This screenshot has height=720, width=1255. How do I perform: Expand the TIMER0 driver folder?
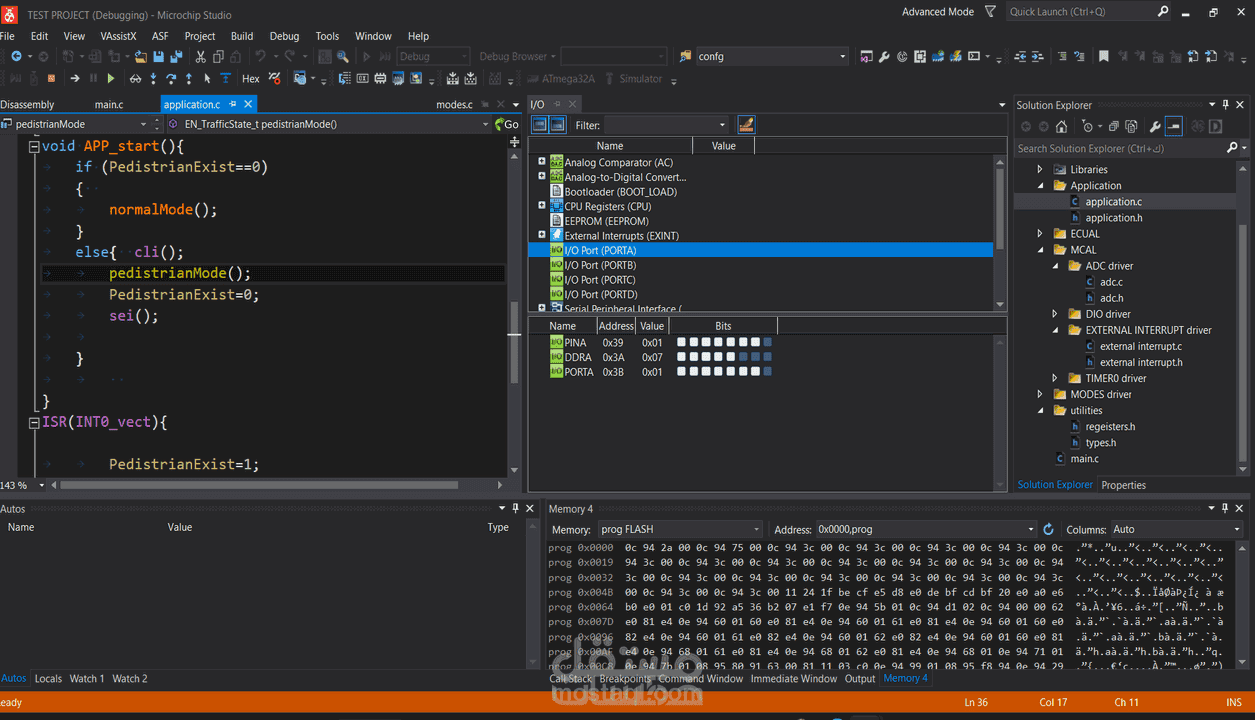click(x=1055, y=378)
